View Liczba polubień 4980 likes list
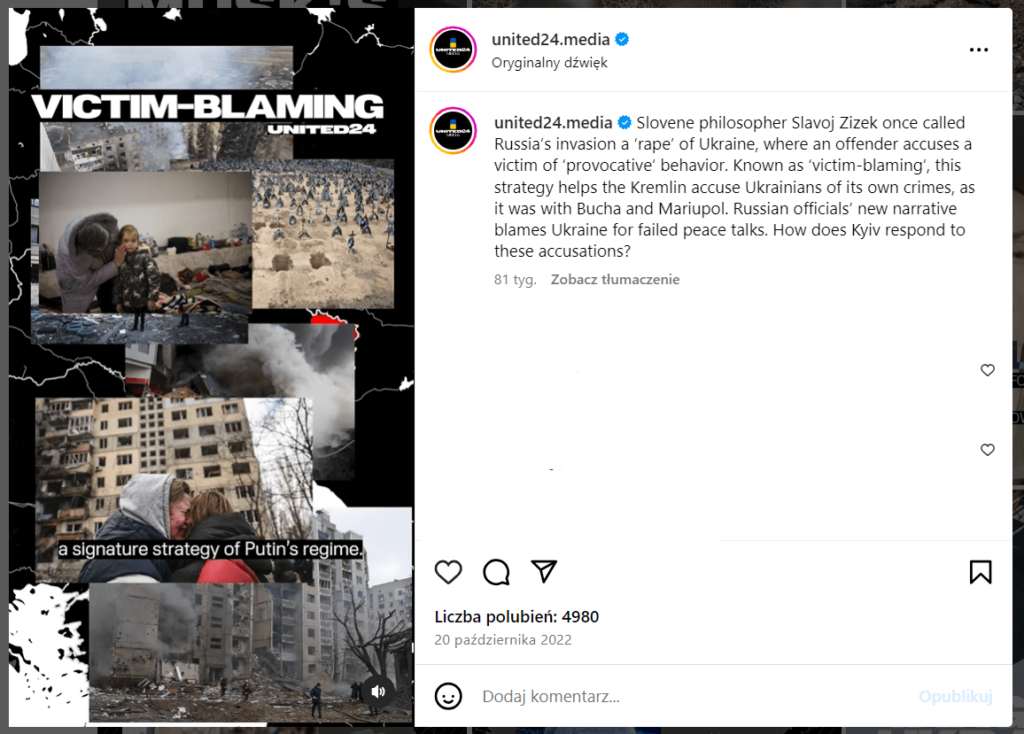This screenshot has width=1024, height=734. (517, 616)
